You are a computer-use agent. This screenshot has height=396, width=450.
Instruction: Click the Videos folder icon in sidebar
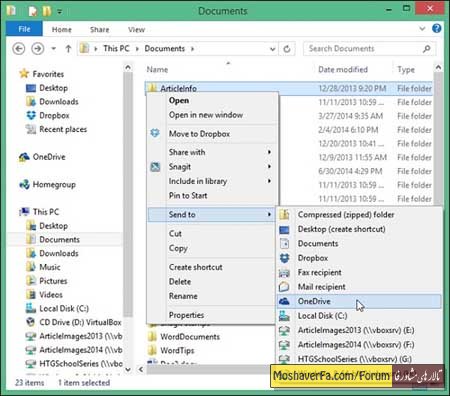(31, 294)
